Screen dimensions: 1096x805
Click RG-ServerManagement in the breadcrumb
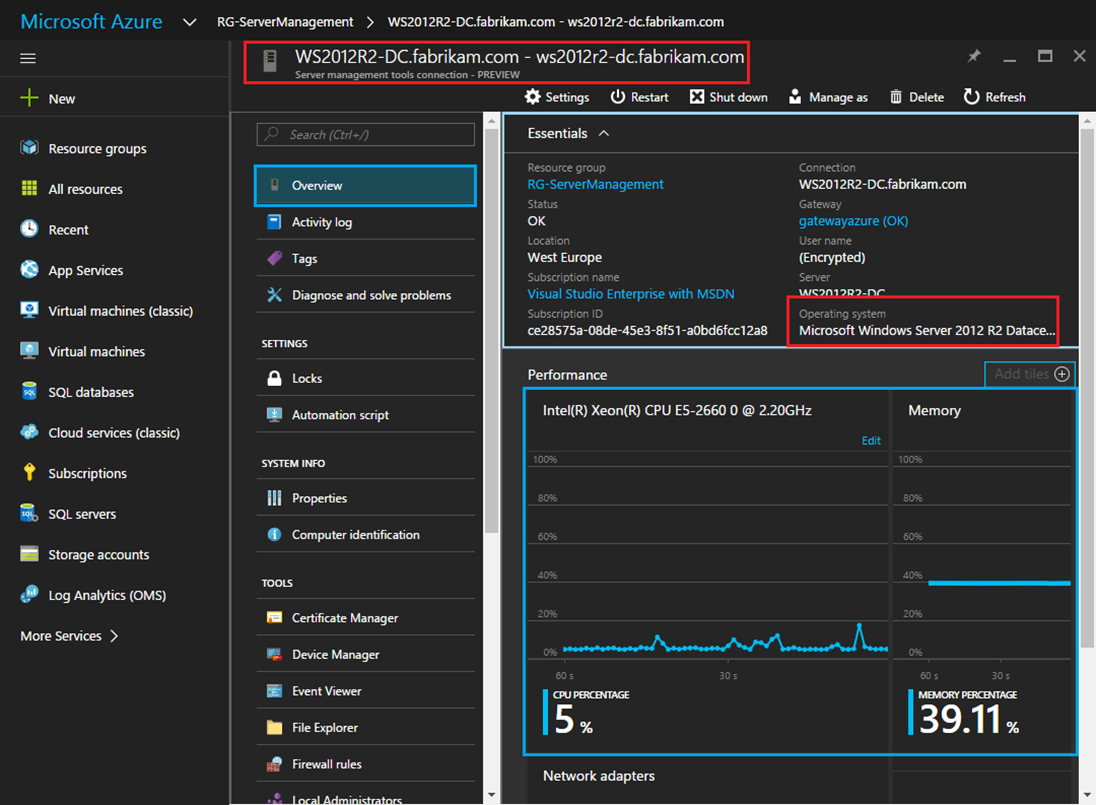coord(284,22)
